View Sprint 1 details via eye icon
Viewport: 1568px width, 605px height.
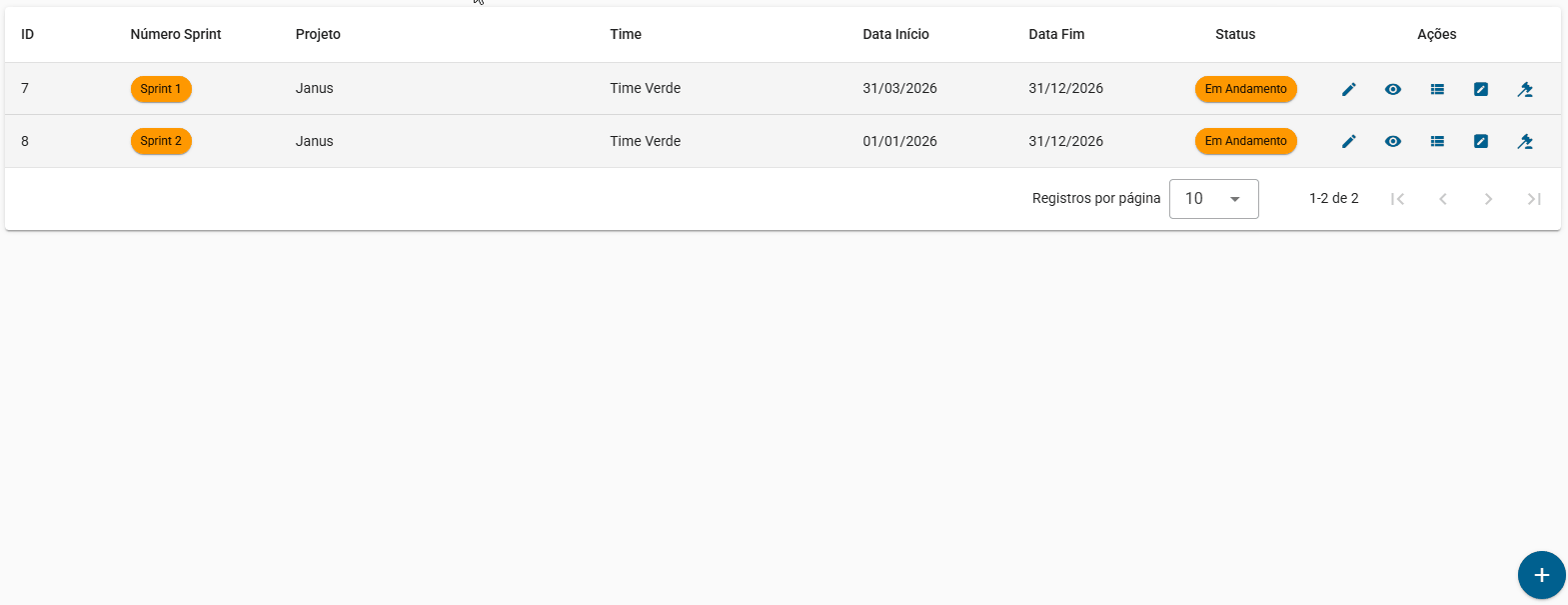click(x=1393, y=89)
